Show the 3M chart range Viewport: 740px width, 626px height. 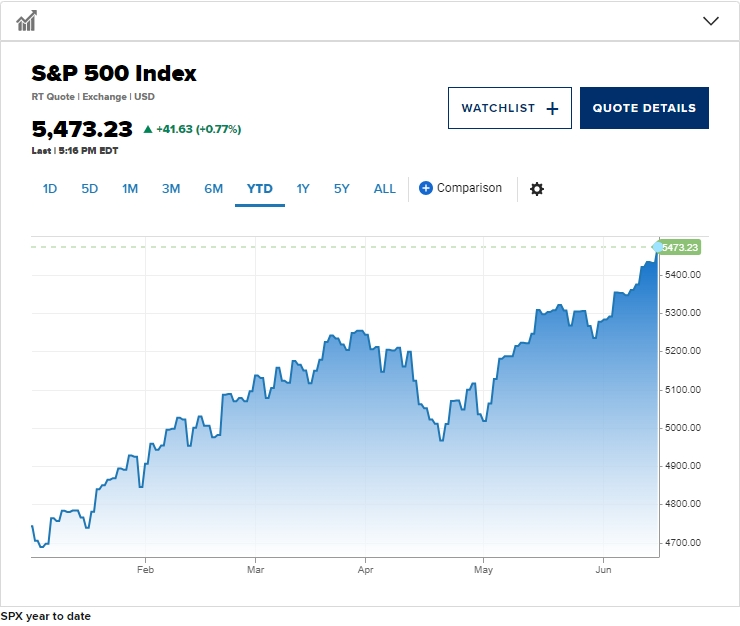(171, 188)
